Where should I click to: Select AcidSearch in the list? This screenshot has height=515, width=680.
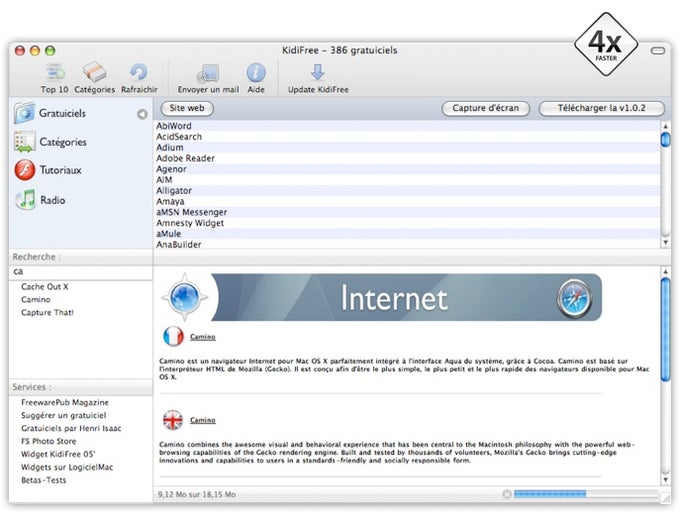click(407, 137)
